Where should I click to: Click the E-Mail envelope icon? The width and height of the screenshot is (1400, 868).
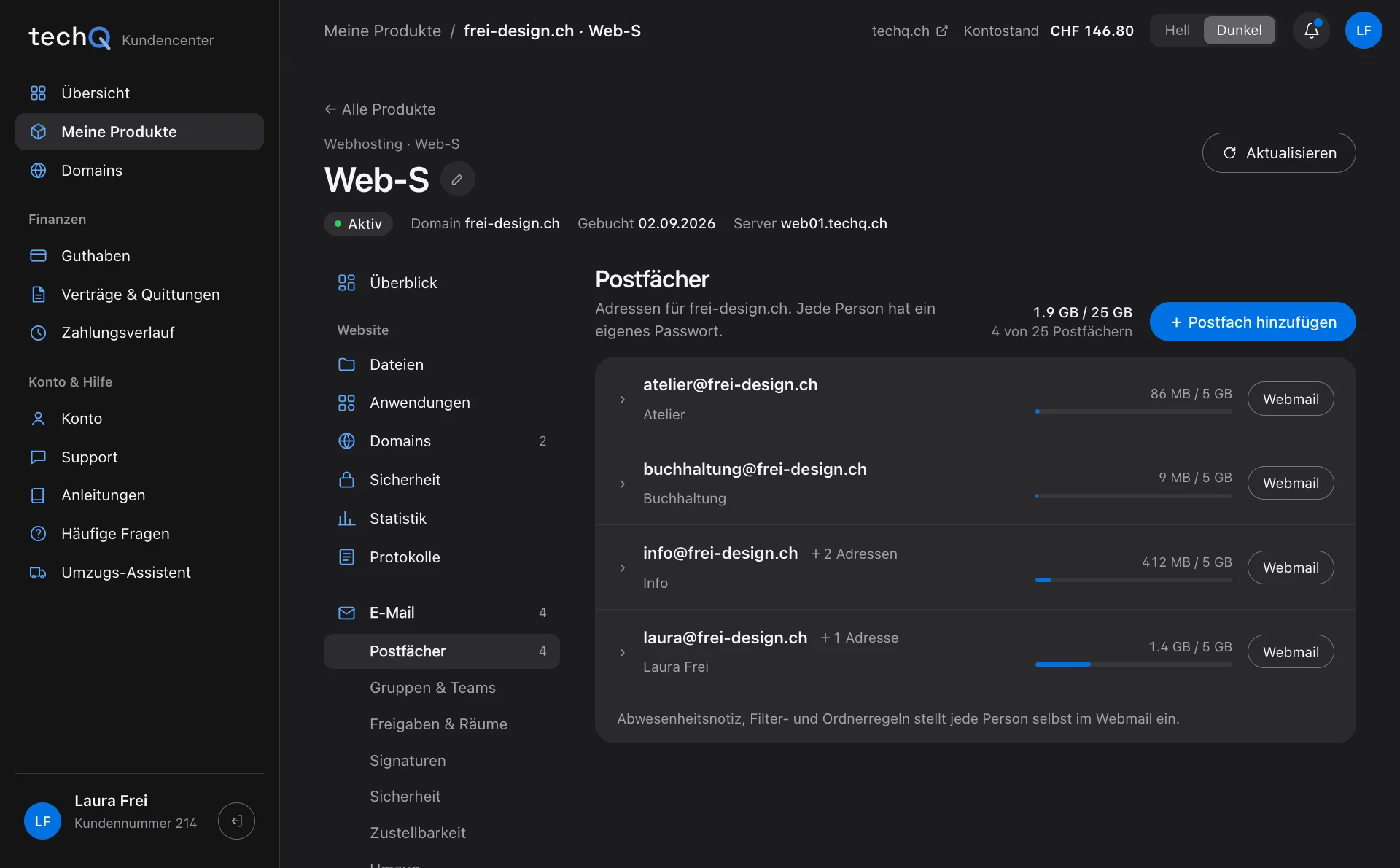coord(346,613)
